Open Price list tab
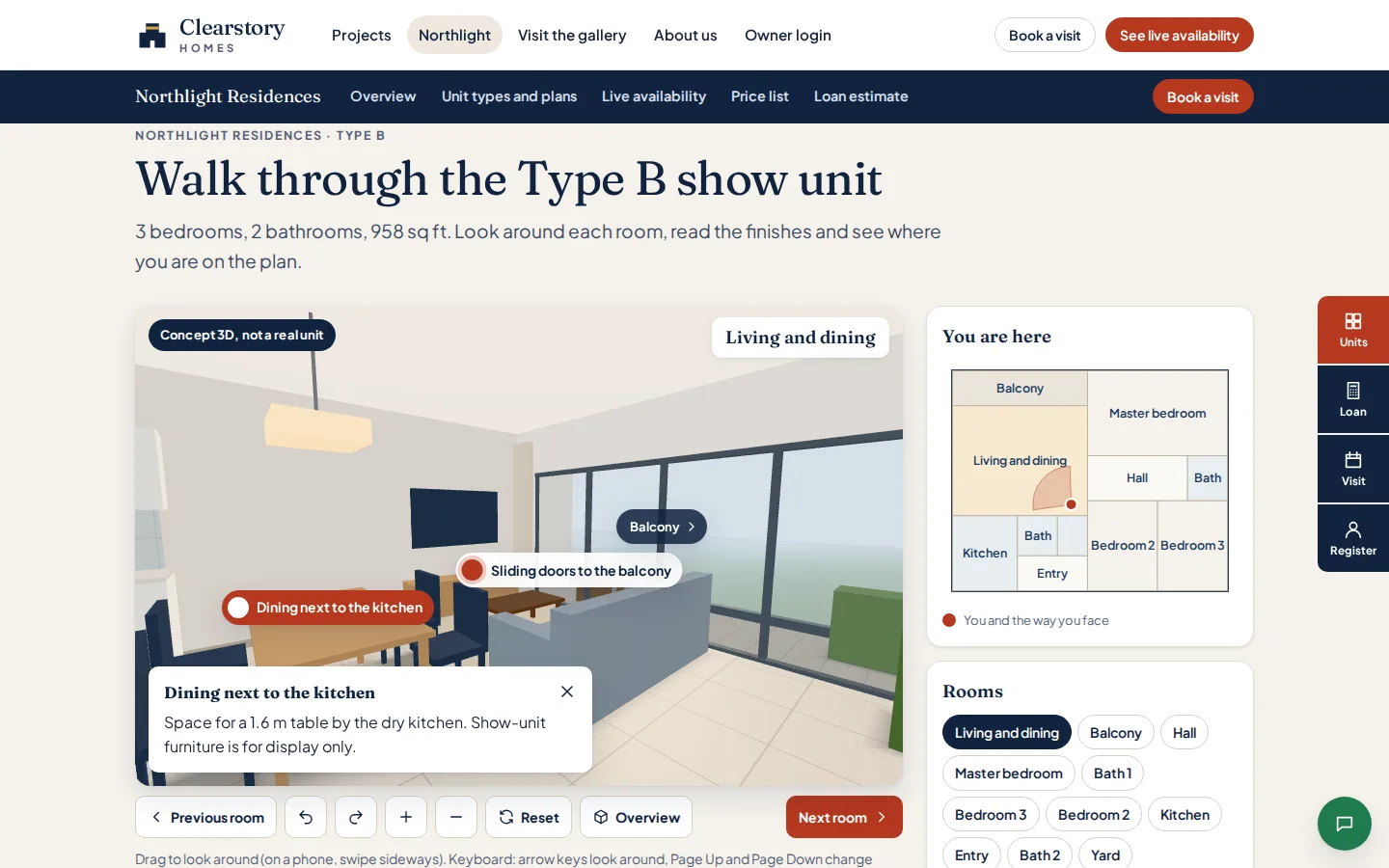1389x868 pixels. (x=760, y=96)
